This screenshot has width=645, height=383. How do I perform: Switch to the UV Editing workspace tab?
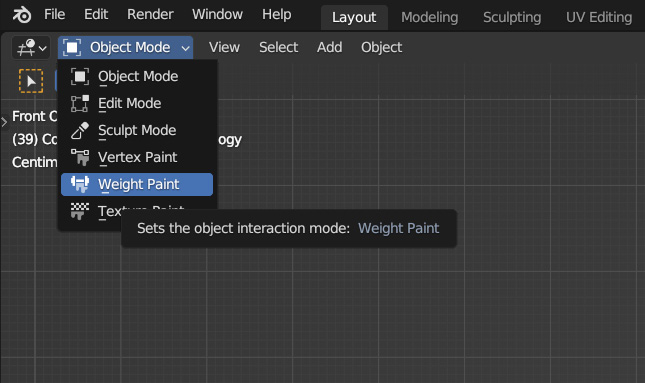tap(599, 17)
